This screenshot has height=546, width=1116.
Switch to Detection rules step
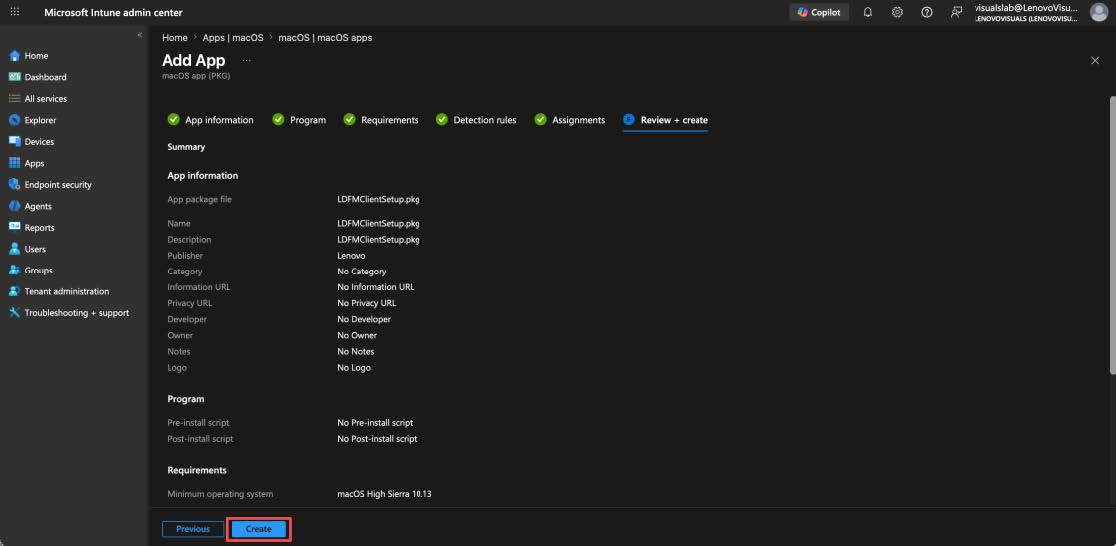476,120
